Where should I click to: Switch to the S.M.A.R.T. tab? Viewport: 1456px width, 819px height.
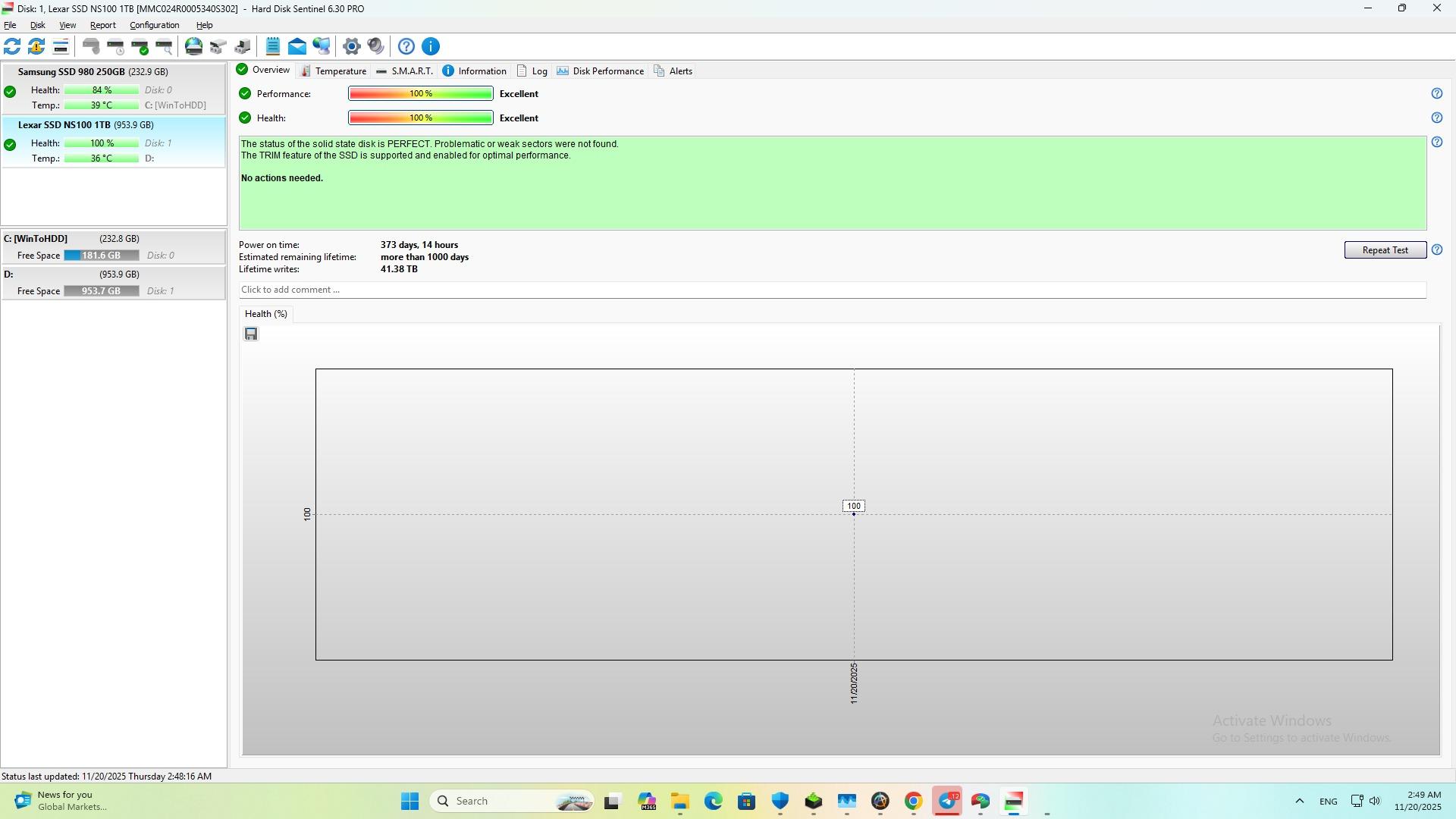[x=405, y=71]
